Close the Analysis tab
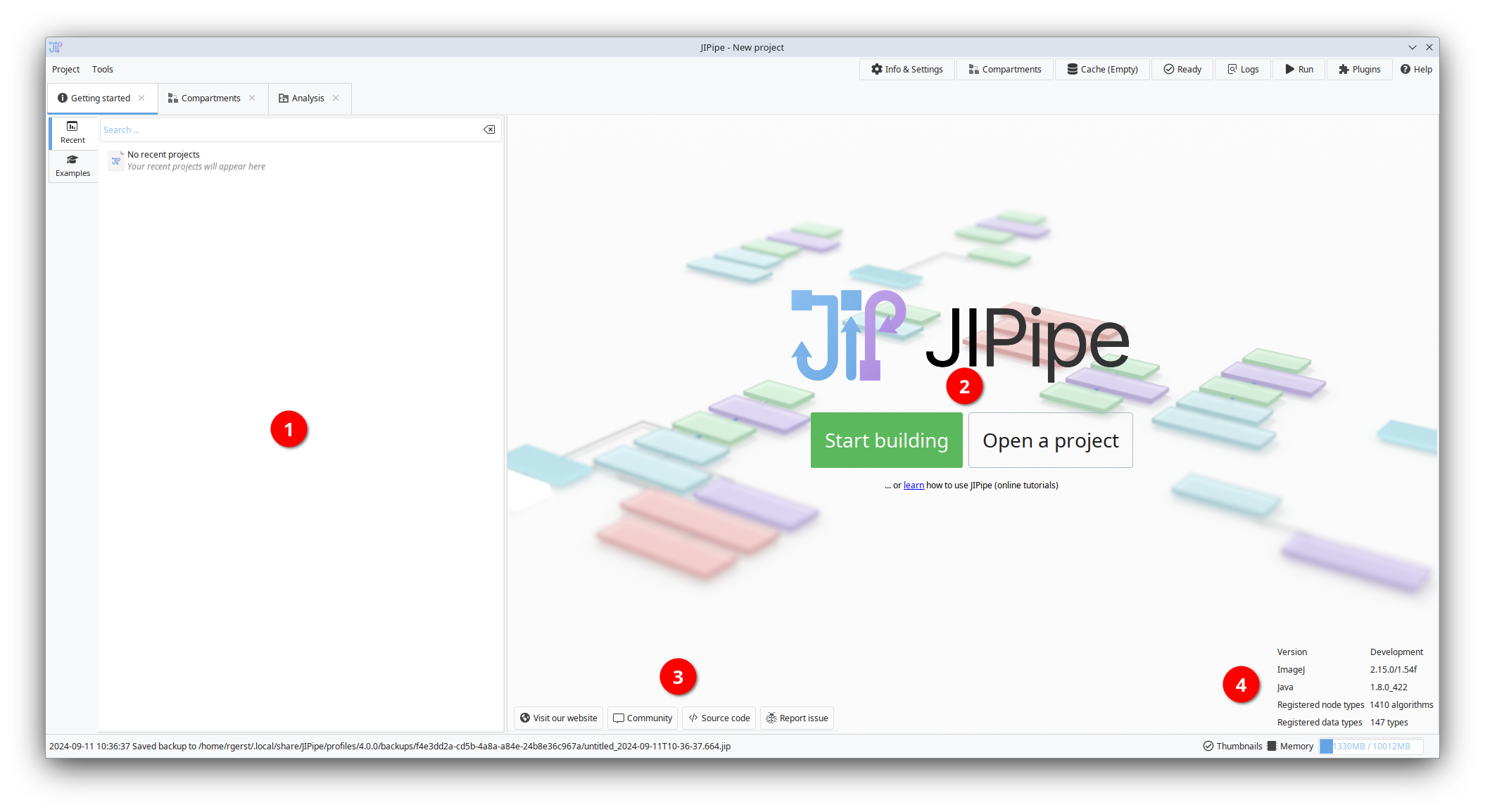This screenshot has height=812, width=1485. [336, 98]
